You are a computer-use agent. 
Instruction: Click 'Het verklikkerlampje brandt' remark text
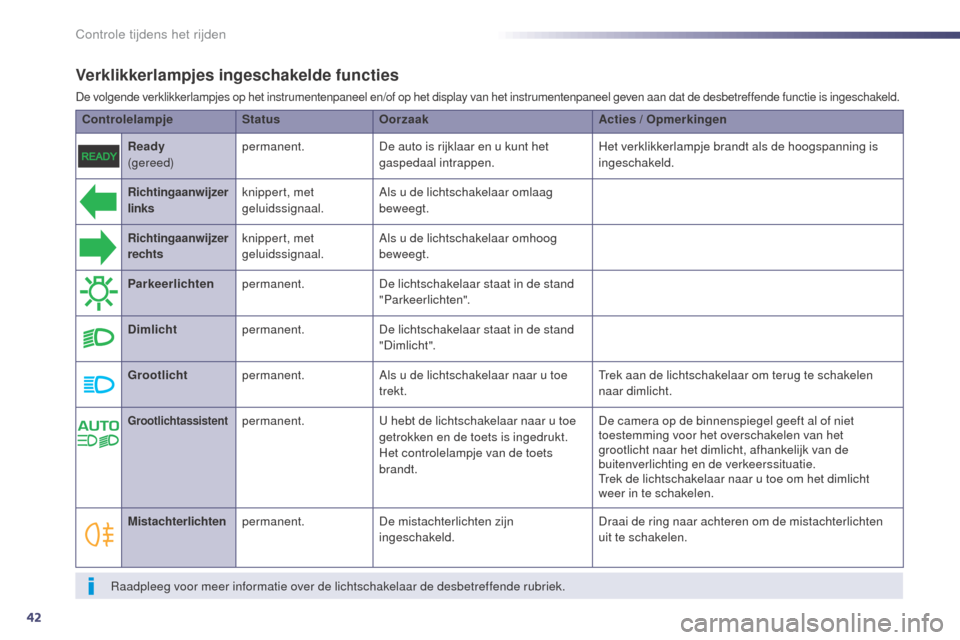738,154
